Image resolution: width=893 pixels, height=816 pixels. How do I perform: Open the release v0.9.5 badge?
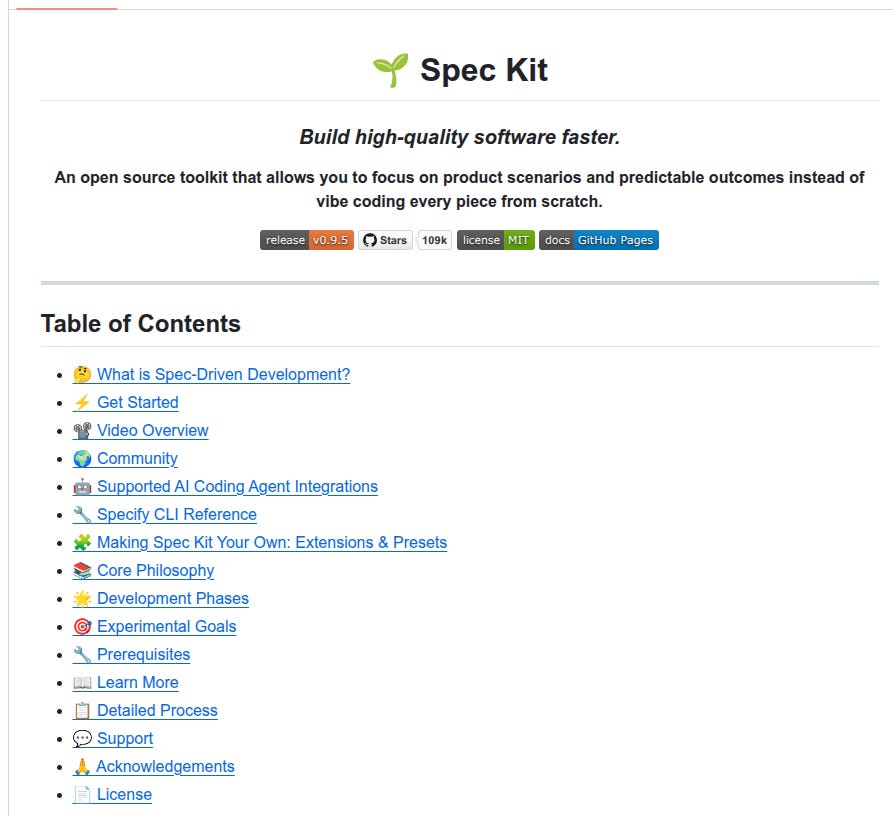point(307,240)
